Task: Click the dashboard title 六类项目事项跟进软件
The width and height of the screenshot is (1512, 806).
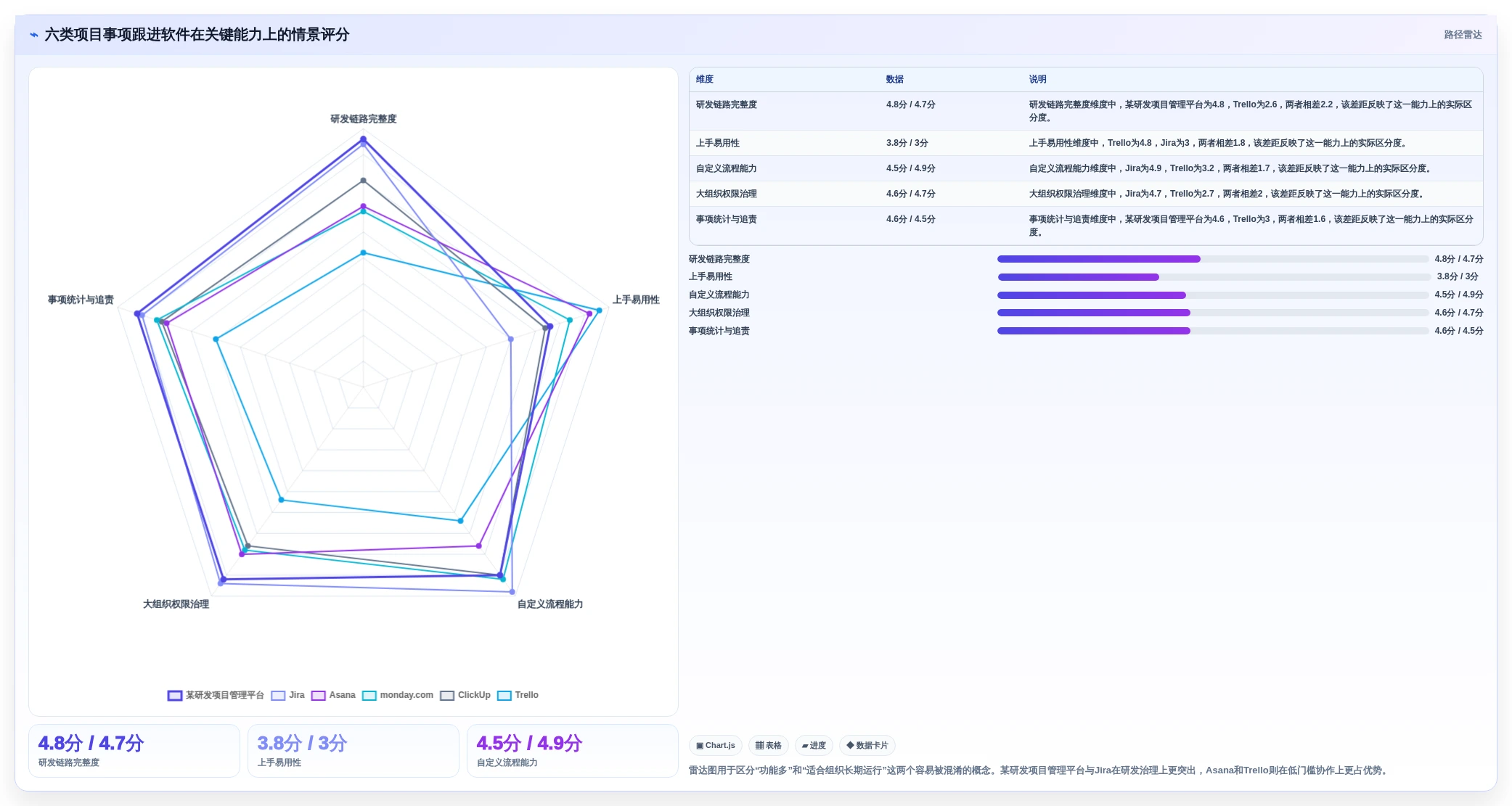Action: tap(197, 35)
